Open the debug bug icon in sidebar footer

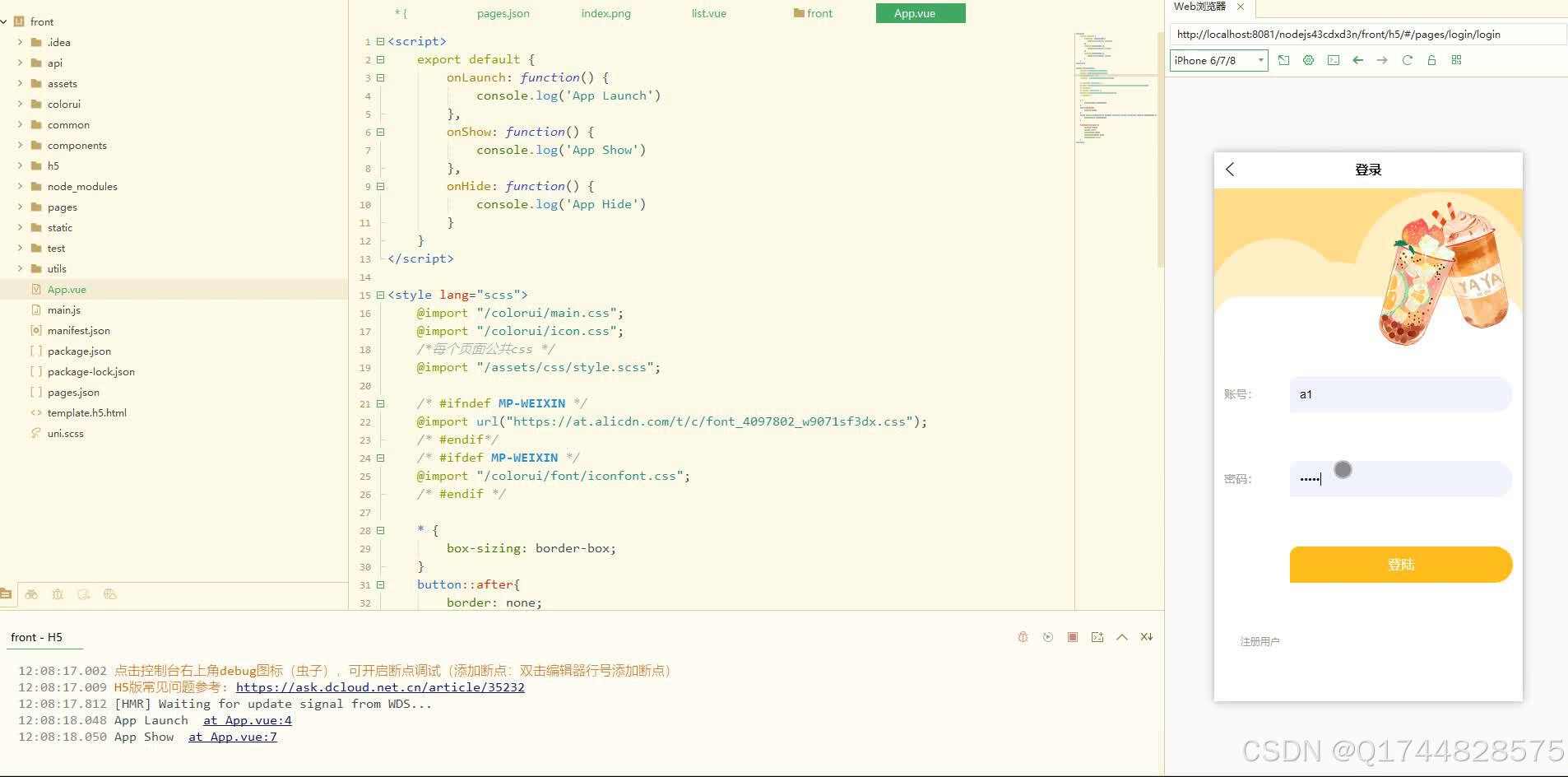(58, 594)
